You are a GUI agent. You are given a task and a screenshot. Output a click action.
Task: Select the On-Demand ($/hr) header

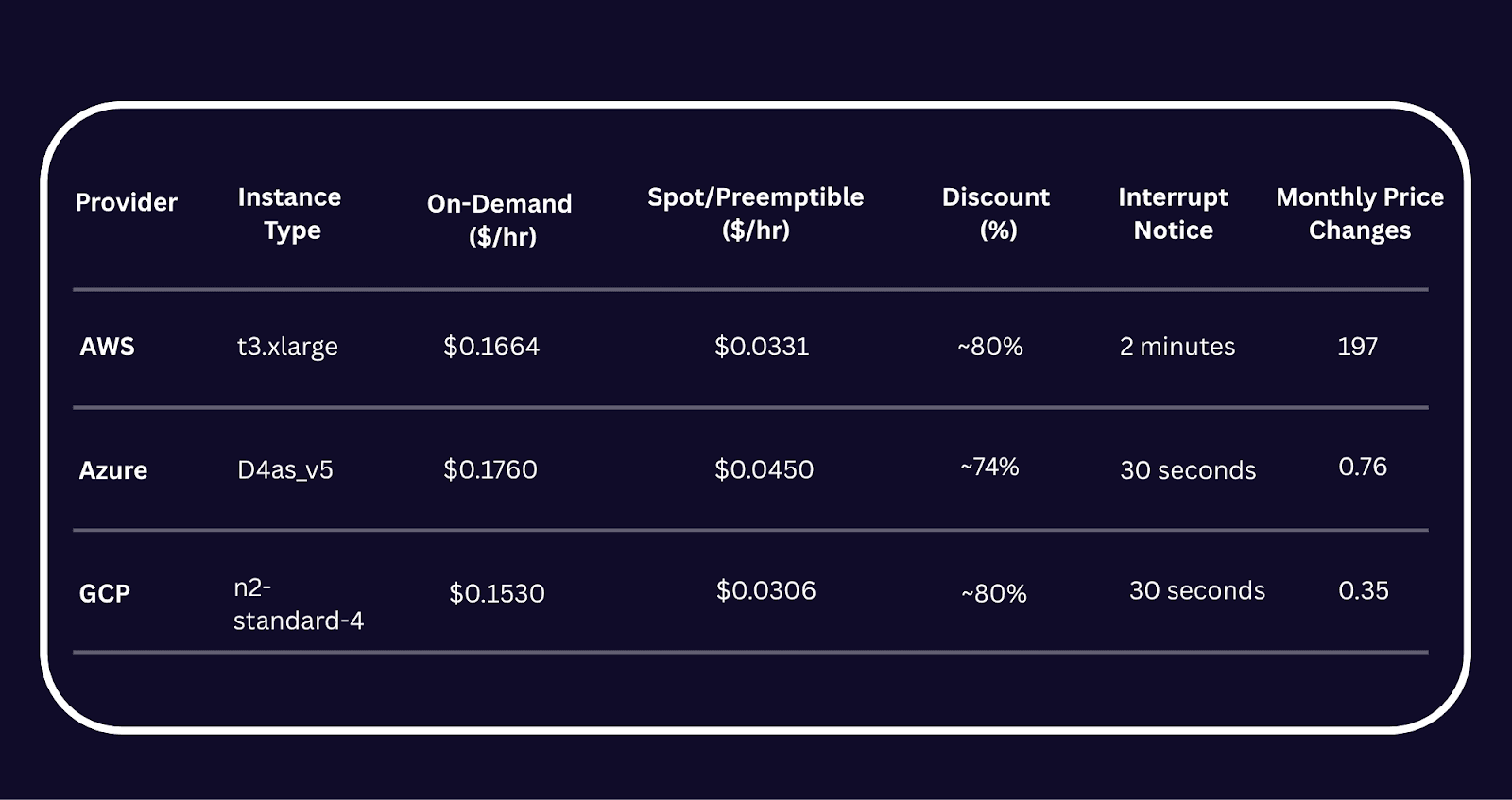[x=500, y=219]
